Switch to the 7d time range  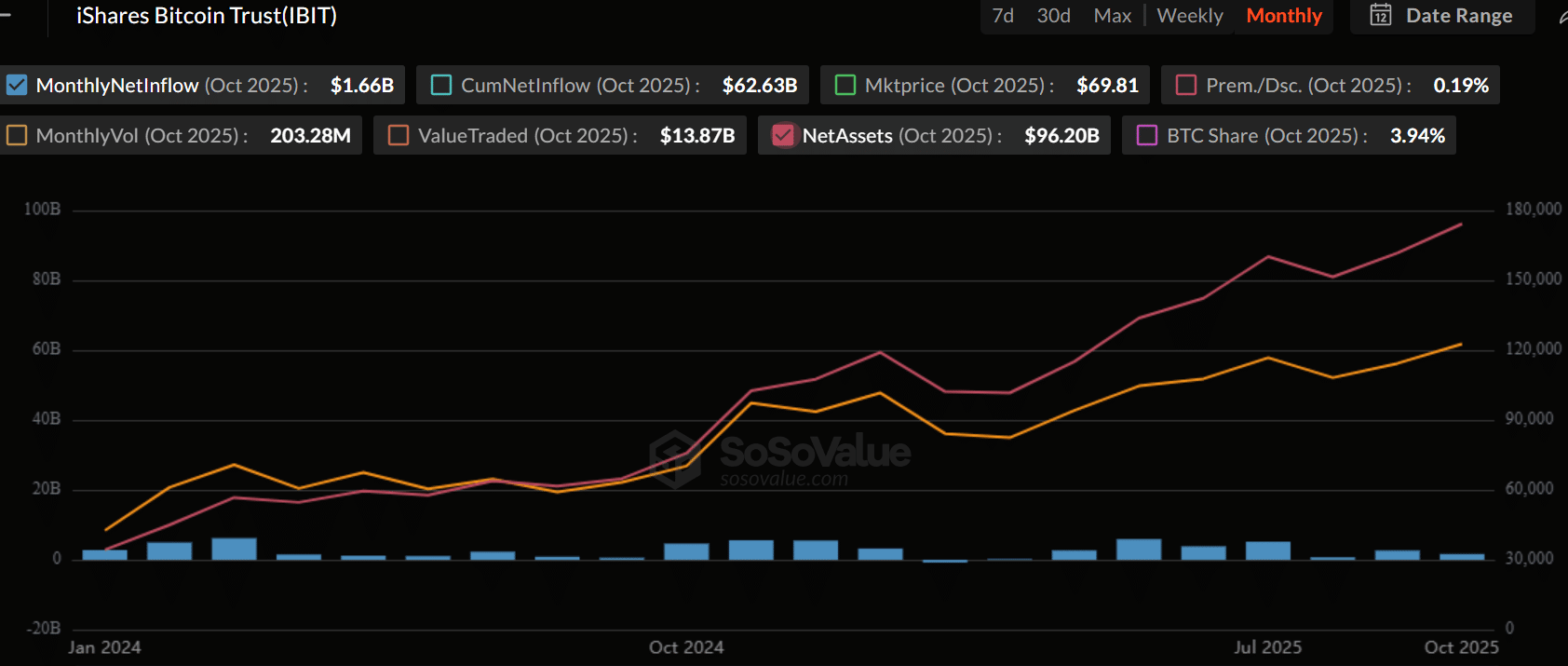coord(1003,16)
